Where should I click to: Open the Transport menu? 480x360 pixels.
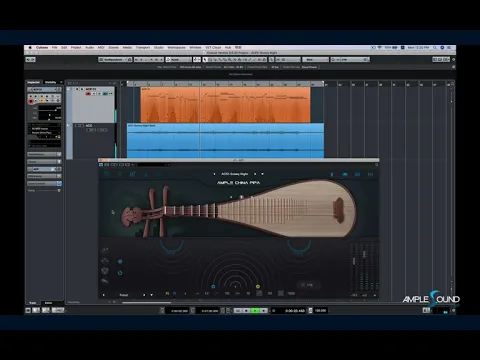click(x=143, y=48)
